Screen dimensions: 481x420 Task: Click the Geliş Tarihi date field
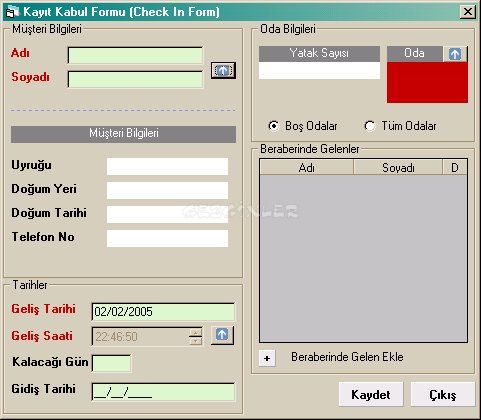(x=163, y=312)
